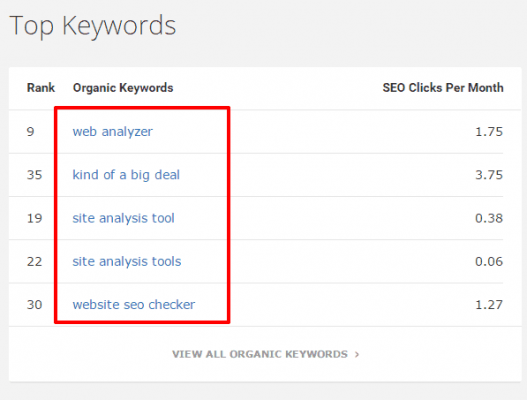The width and height of the screenshot is (527, 400).
Task: Click the 1.75 clicks value for web analyzer
Action: [489, 131]
